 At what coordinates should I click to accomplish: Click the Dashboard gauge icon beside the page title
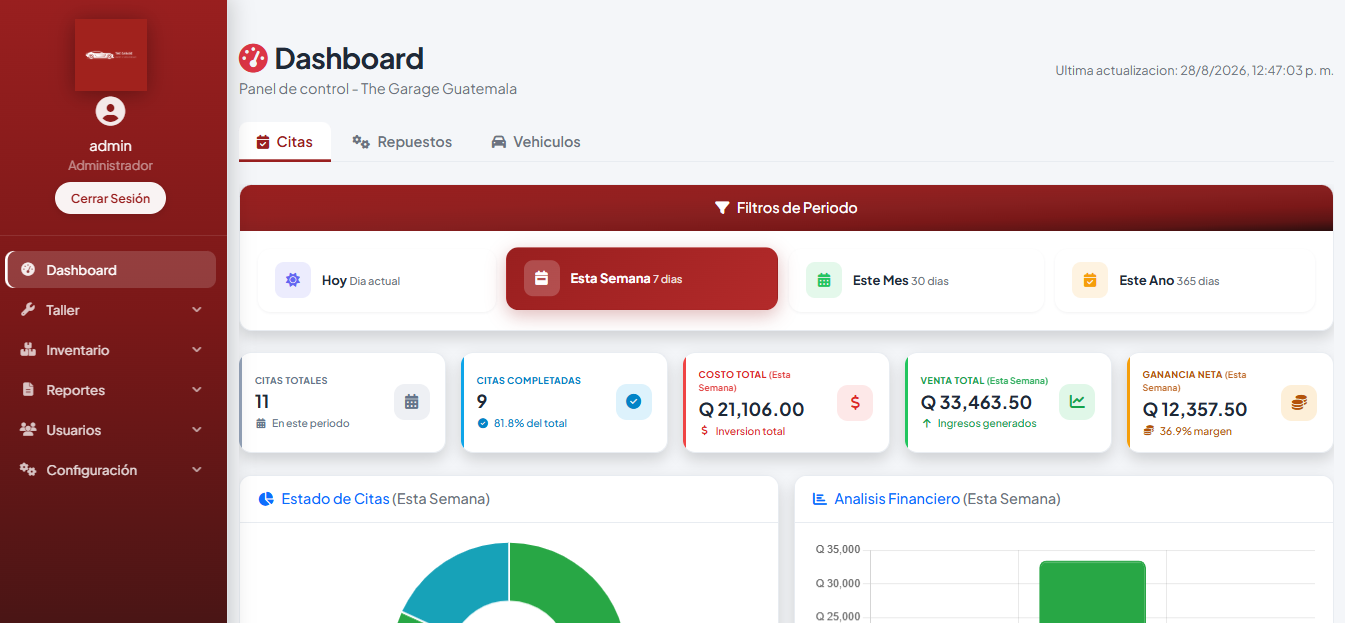(x=253, y=58)
